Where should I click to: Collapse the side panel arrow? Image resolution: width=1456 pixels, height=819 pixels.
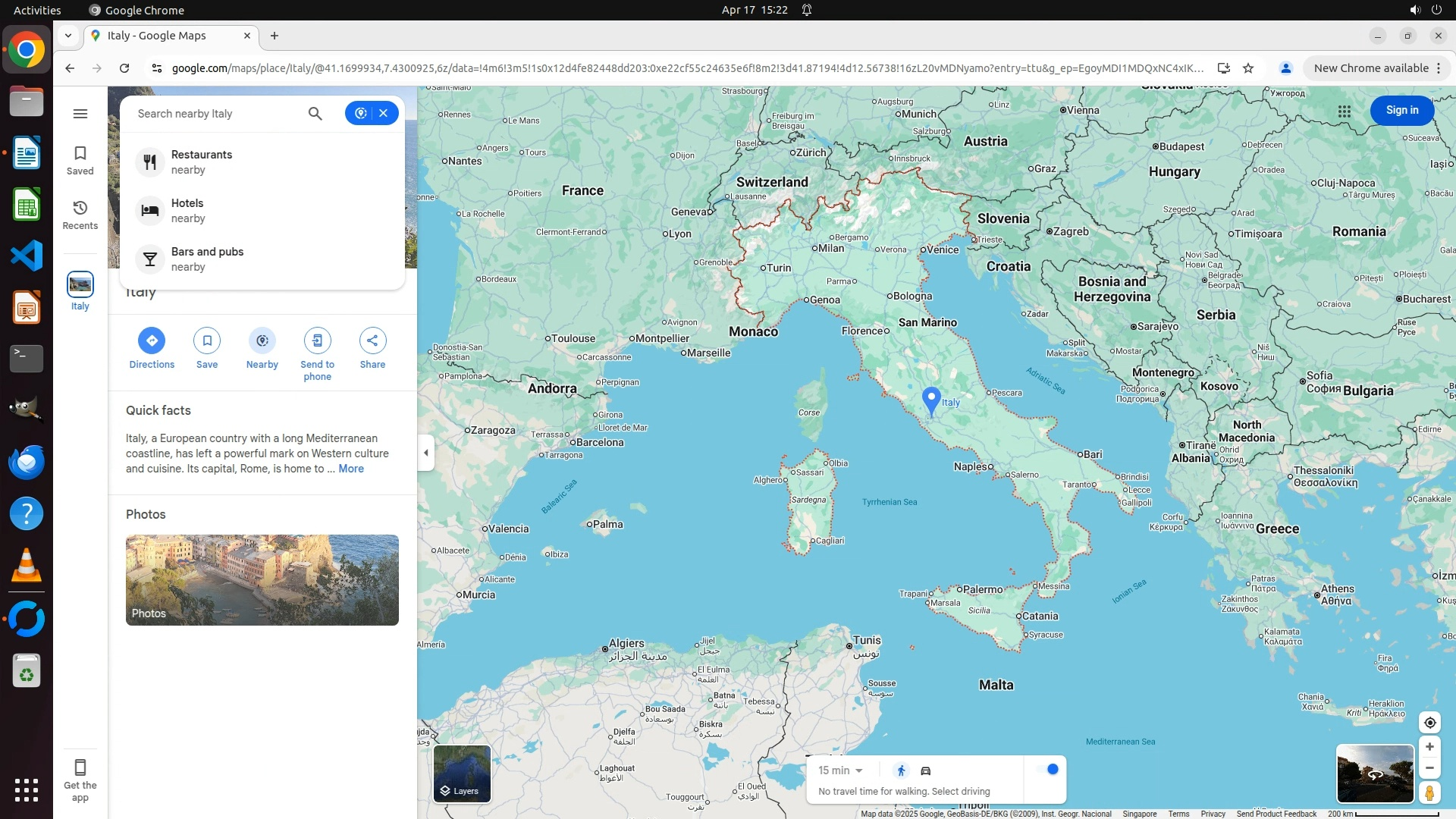426,453
